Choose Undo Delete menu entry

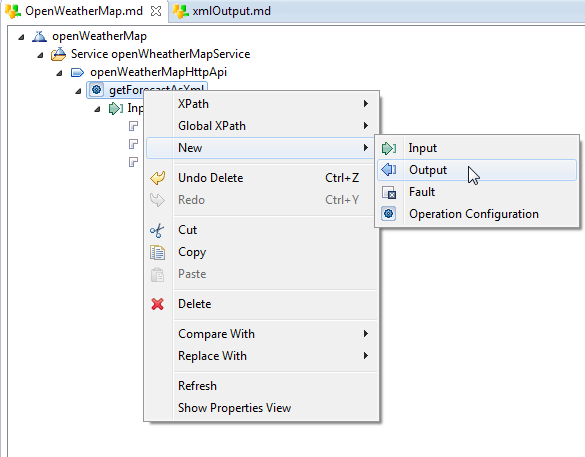coord(261,178)
